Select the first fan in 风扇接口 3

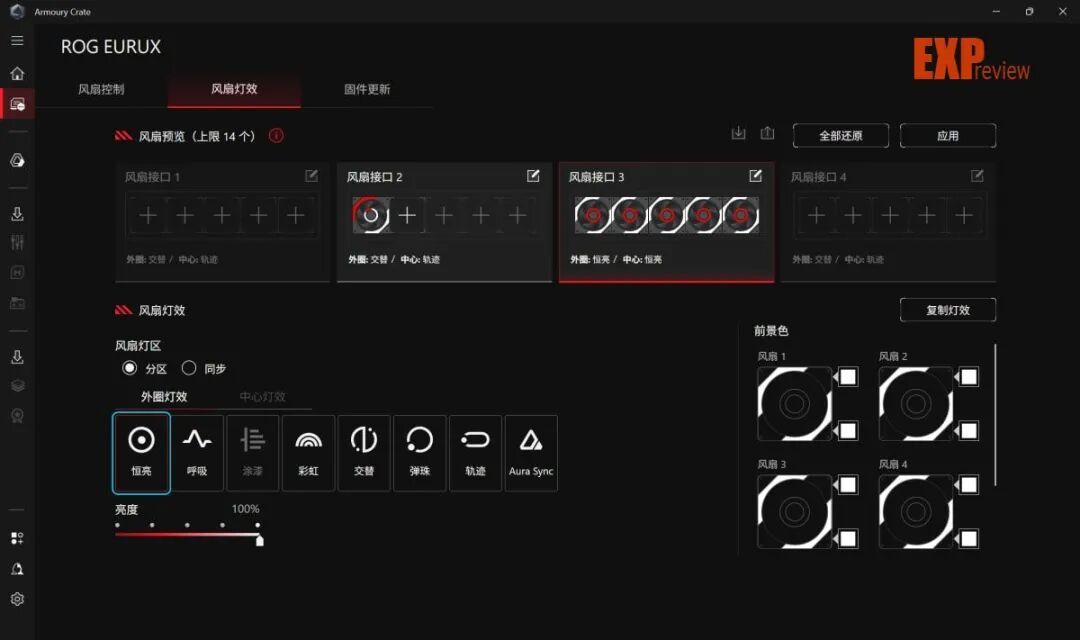click(592, 216)
